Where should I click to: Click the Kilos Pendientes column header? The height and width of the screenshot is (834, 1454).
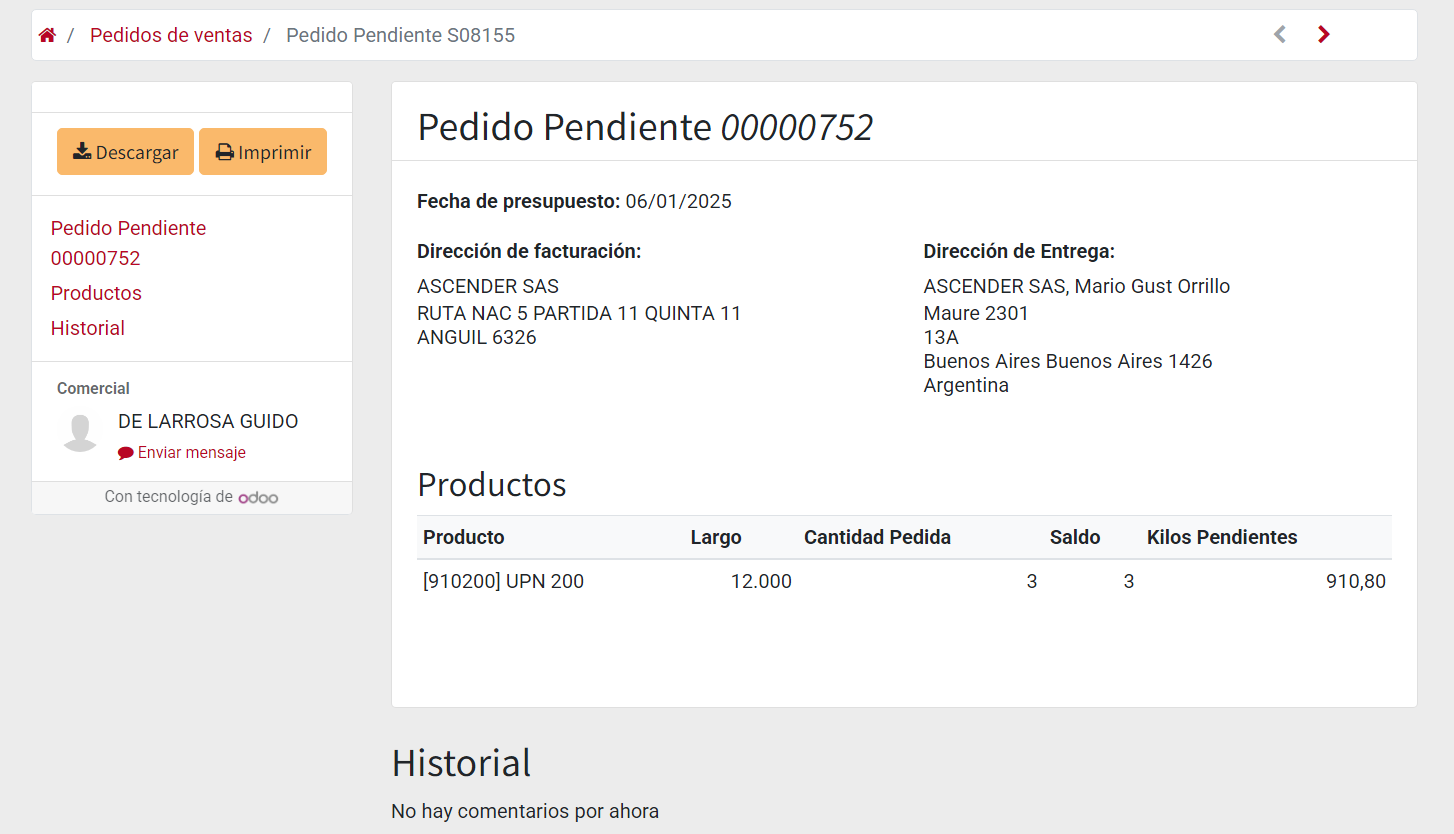(x=1222, y=537)
